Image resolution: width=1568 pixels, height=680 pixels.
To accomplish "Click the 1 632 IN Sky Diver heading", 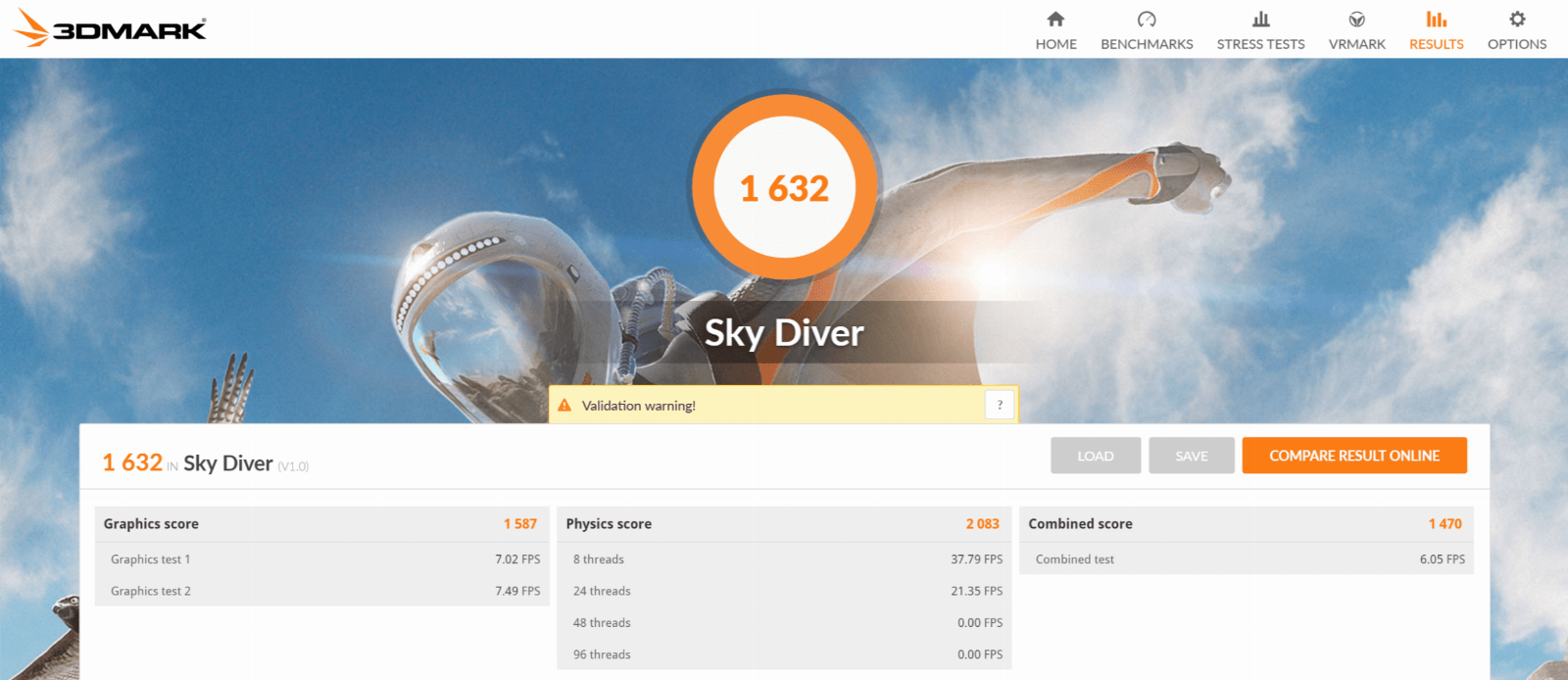I will point(187,462).
